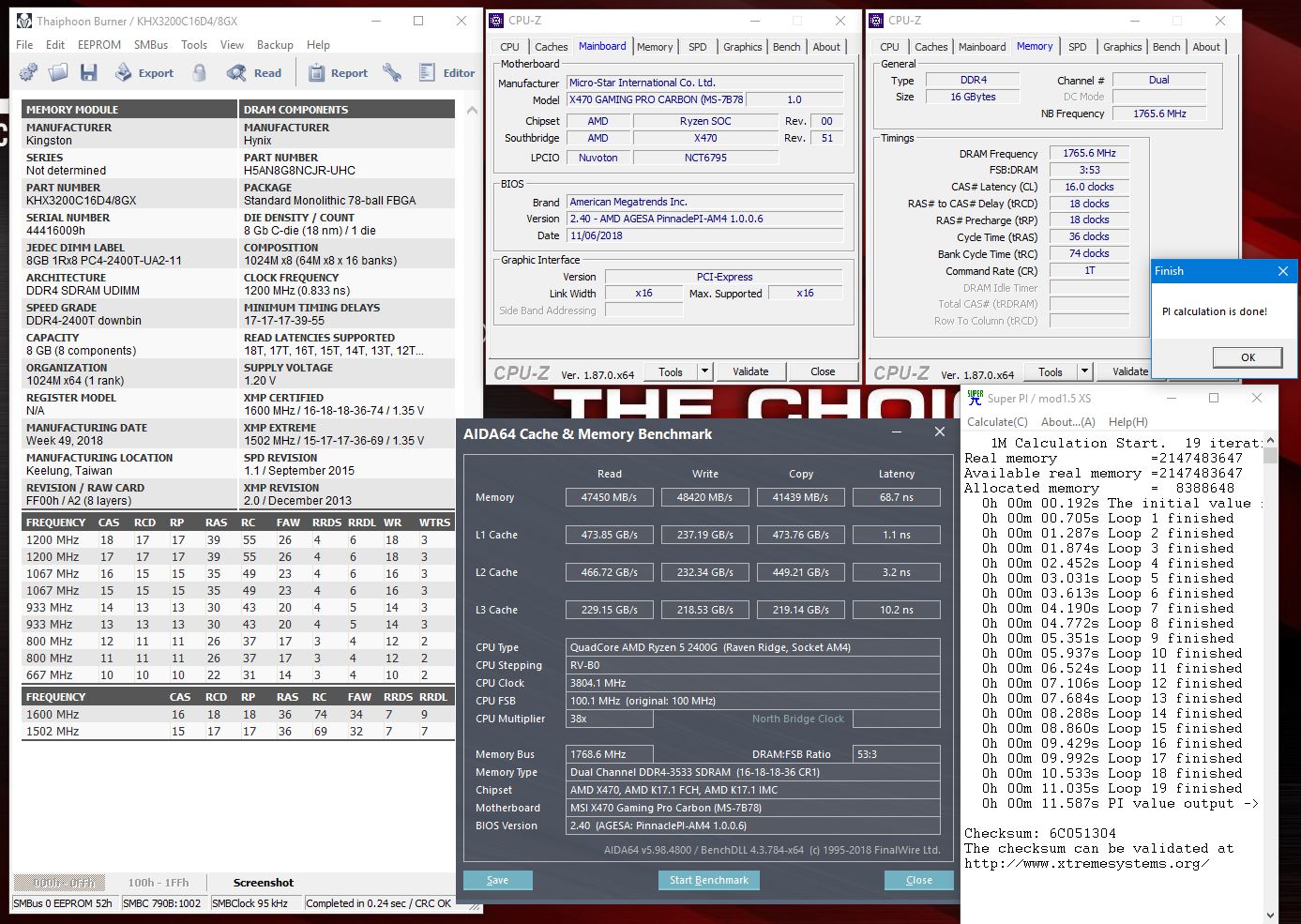The width and height of the screenshot is (1301, 924).
Task: Switch to CPU tab in CPU-Z Memory window
Action: pos(889,47)
